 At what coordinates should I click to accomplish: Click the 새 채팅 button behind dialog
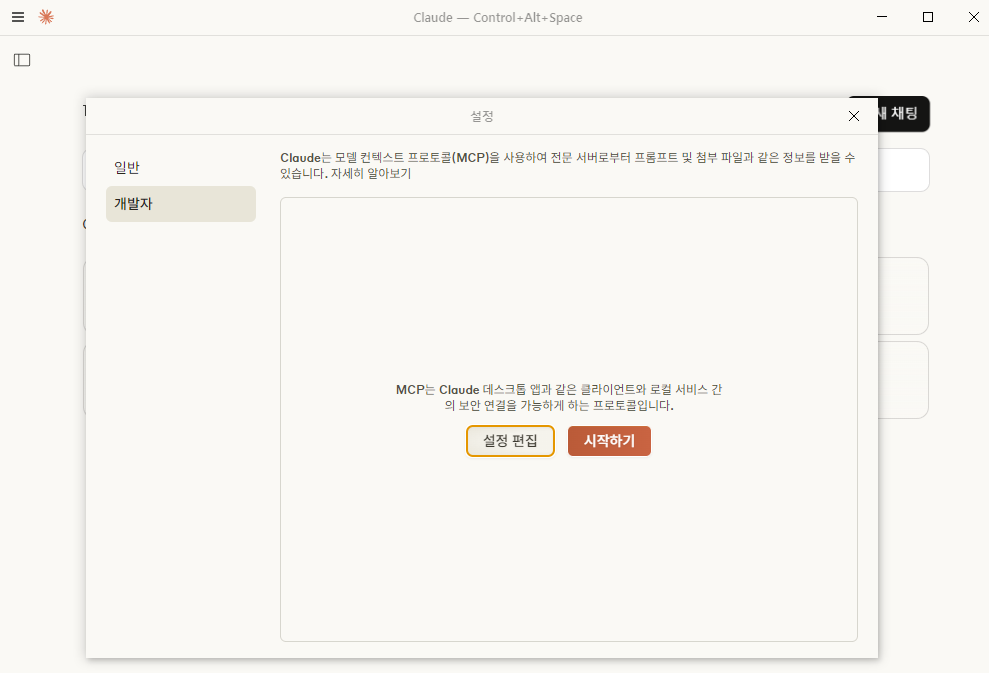coord(903,114)
